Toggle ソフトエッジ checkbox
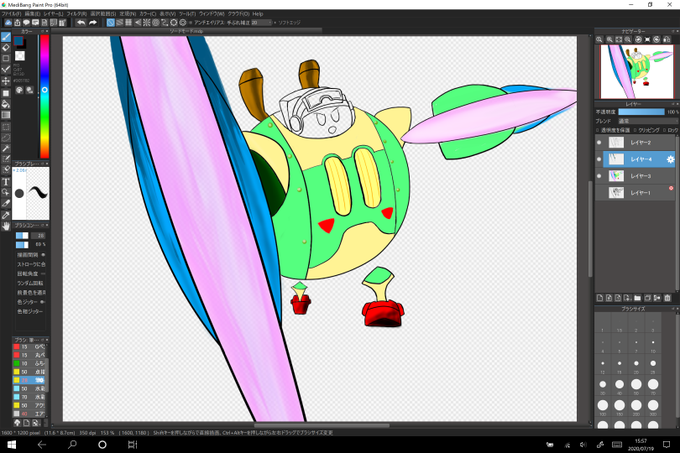680x453 pixels. [x=275, y=23]
